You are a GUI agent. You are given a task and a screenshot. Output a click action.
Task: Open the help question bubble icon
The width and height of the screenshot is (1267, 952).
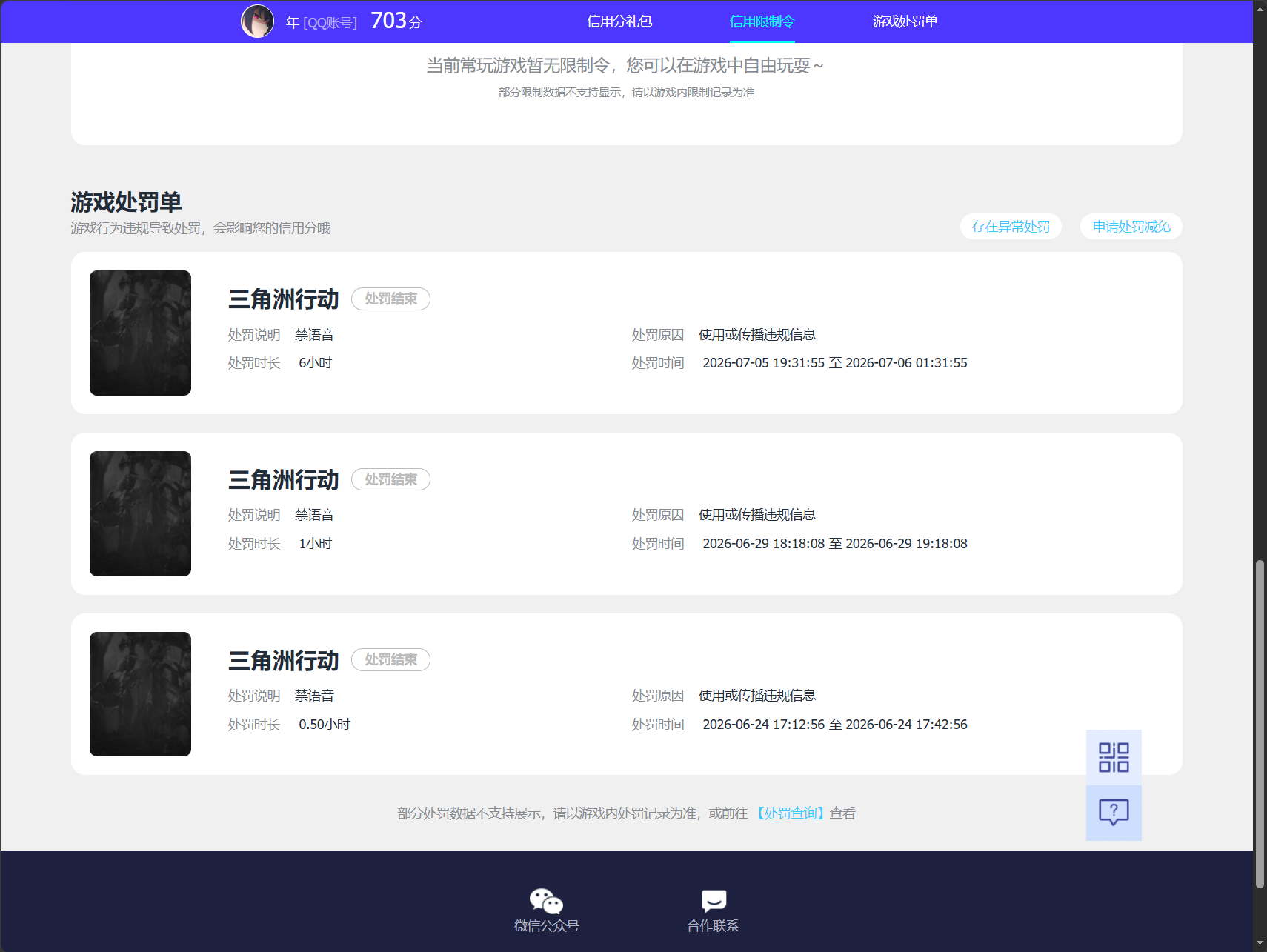coord(1114,813)
